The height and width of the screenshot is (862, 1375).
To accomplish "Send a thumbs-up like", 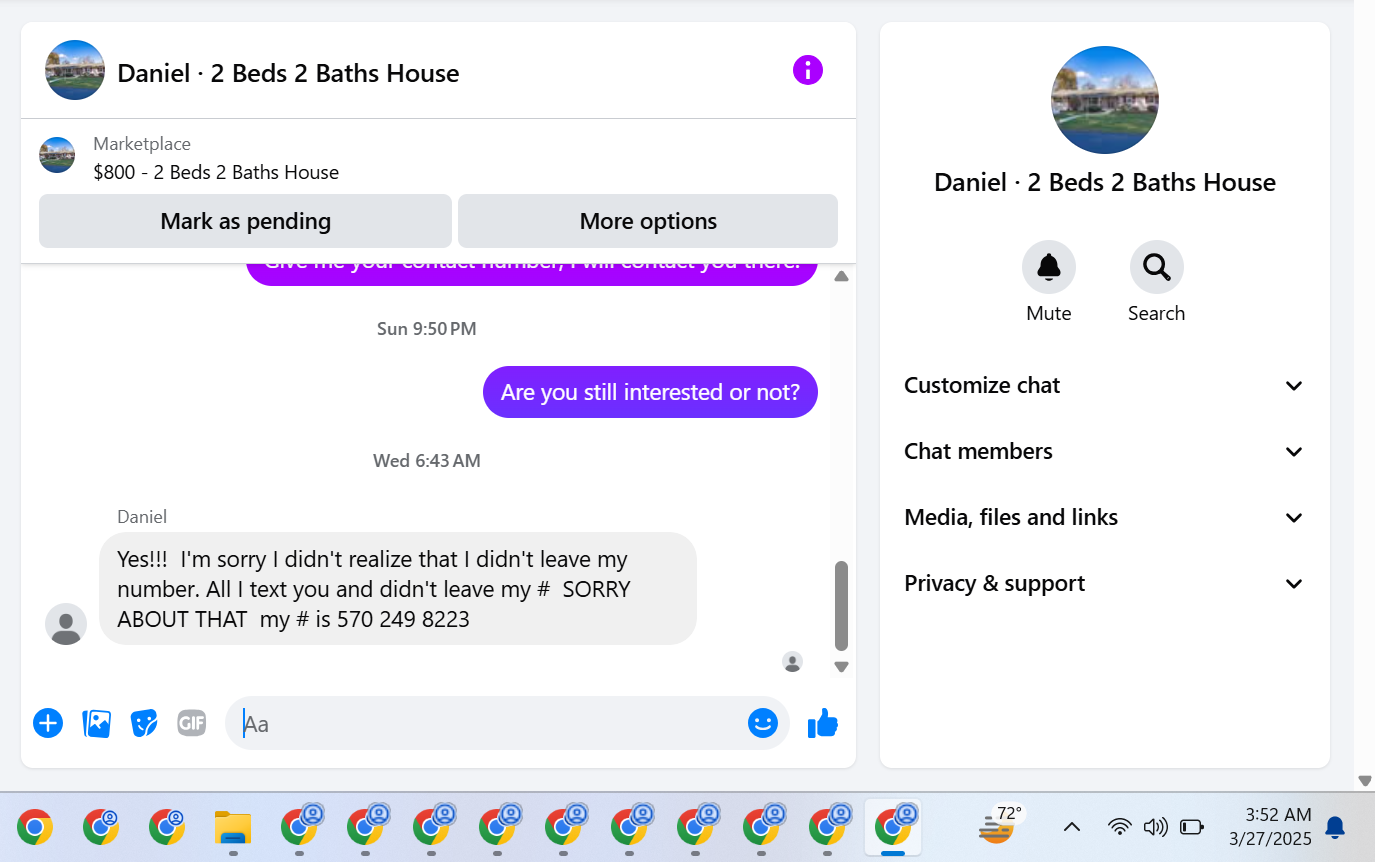I will 822,722.
